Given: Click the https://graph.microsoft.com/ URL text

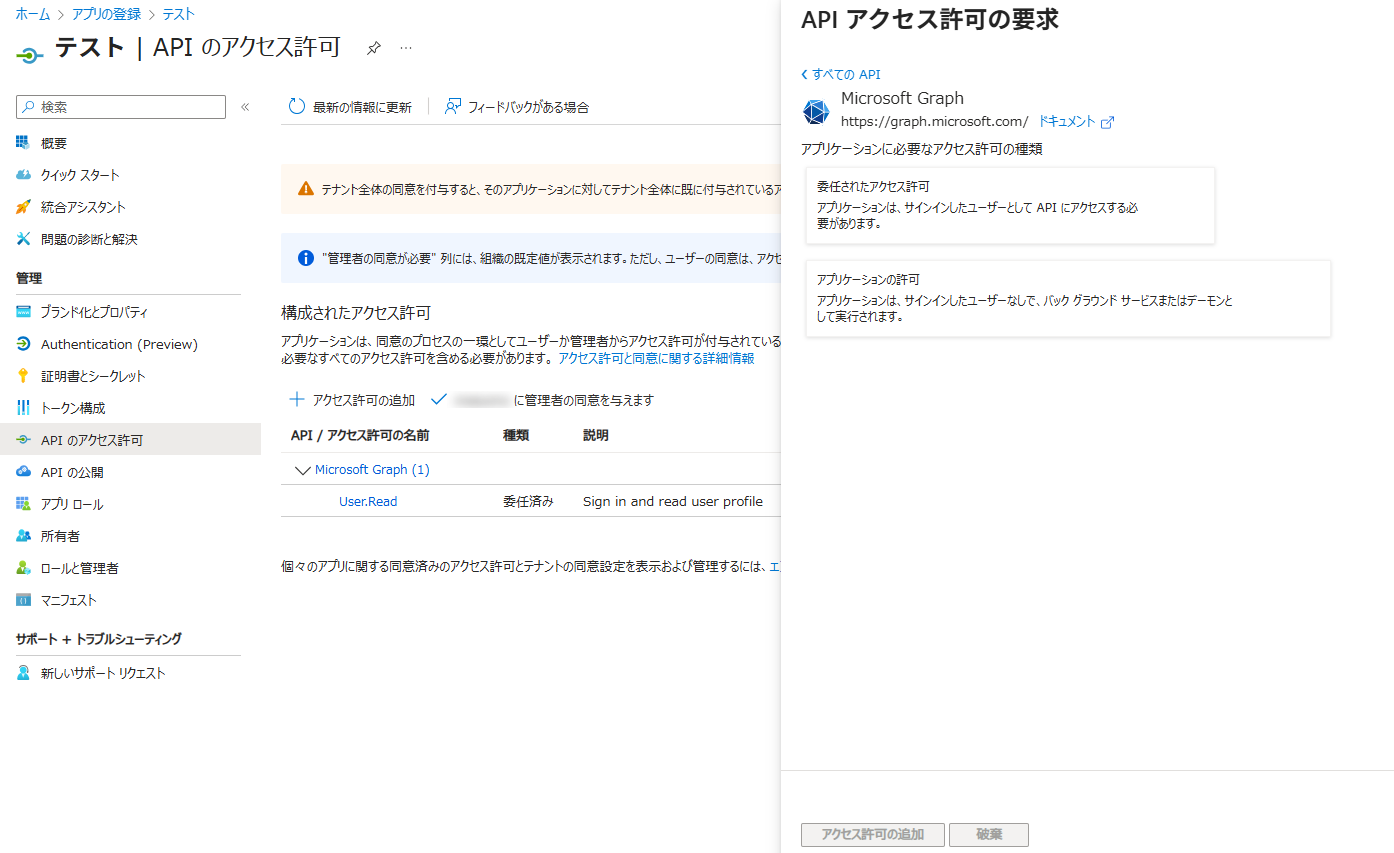Looking at the screenshot, I should pos(935,122).
